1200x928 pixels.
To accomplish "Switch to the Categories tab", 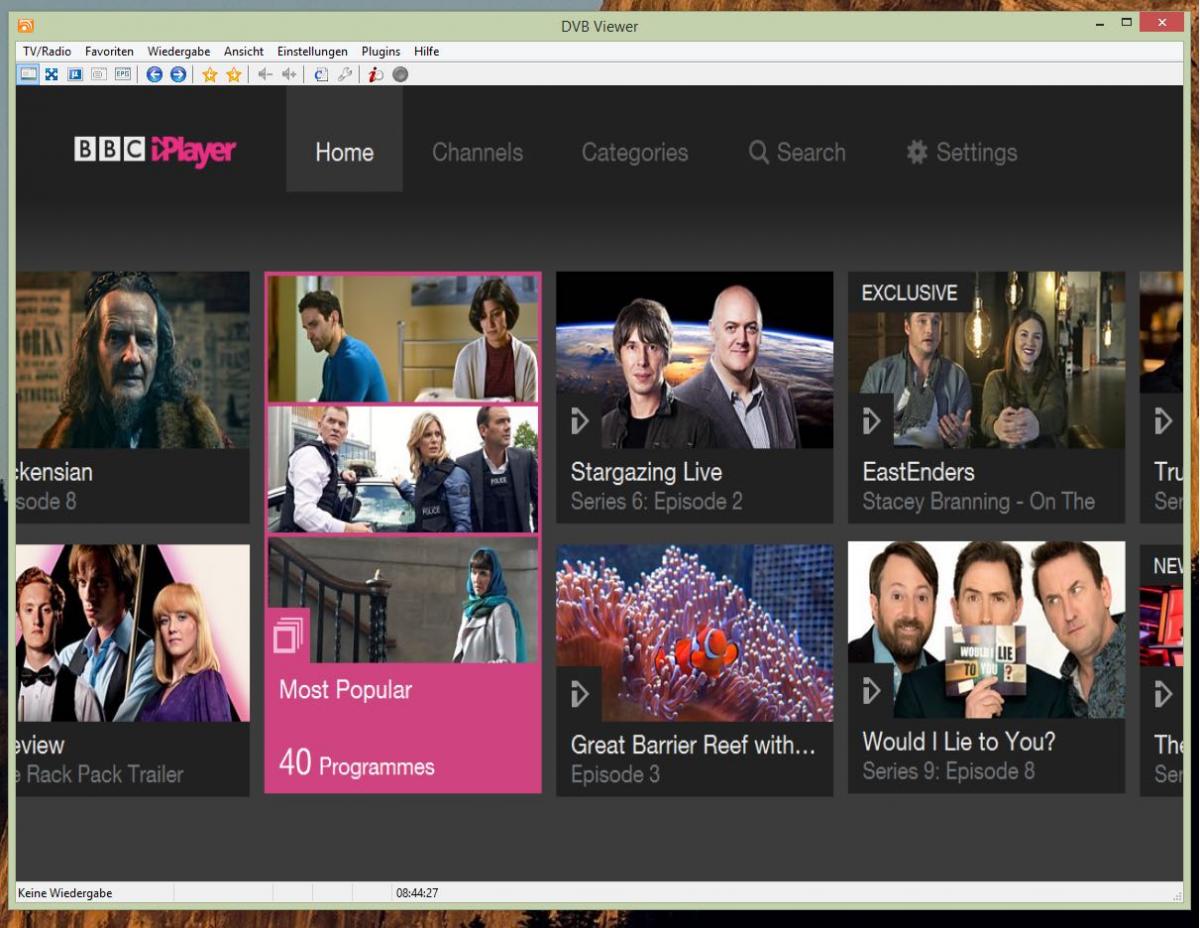I will [635, 152].
